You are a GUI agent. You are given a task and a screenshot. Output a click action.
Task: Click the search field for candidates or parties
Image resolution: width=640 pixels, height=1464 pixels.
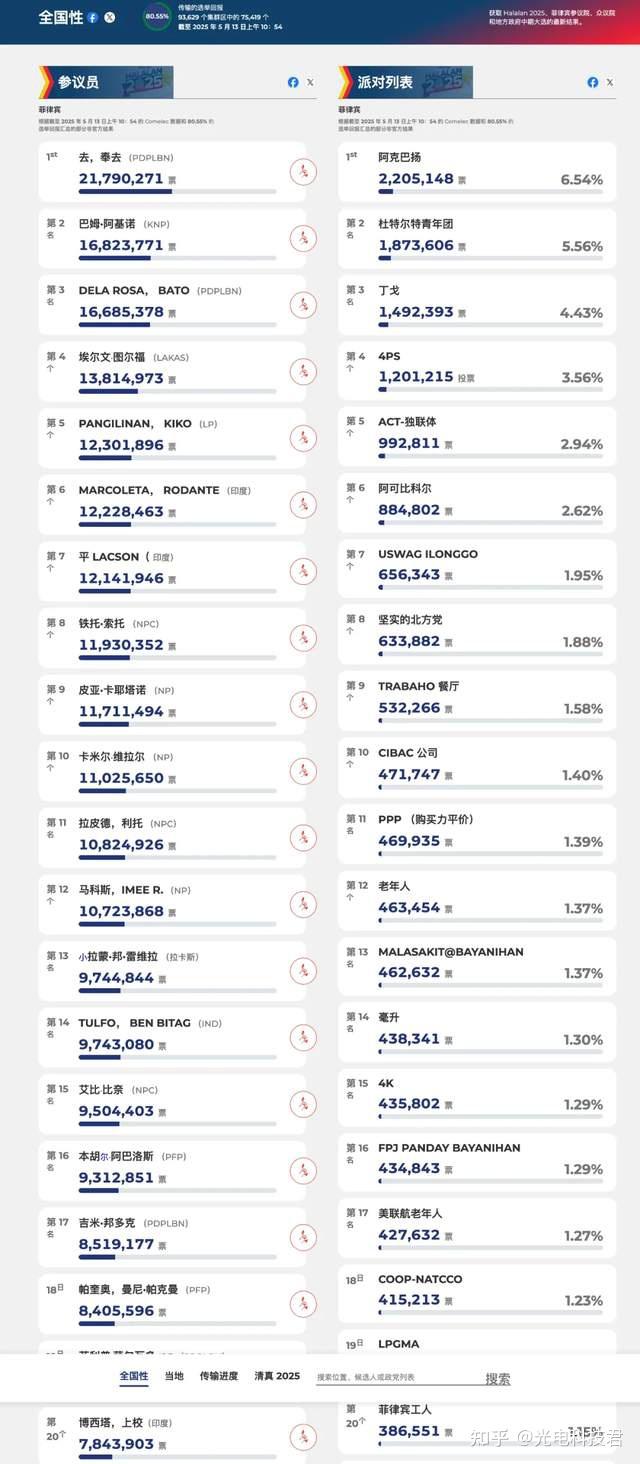(395, 1377)
